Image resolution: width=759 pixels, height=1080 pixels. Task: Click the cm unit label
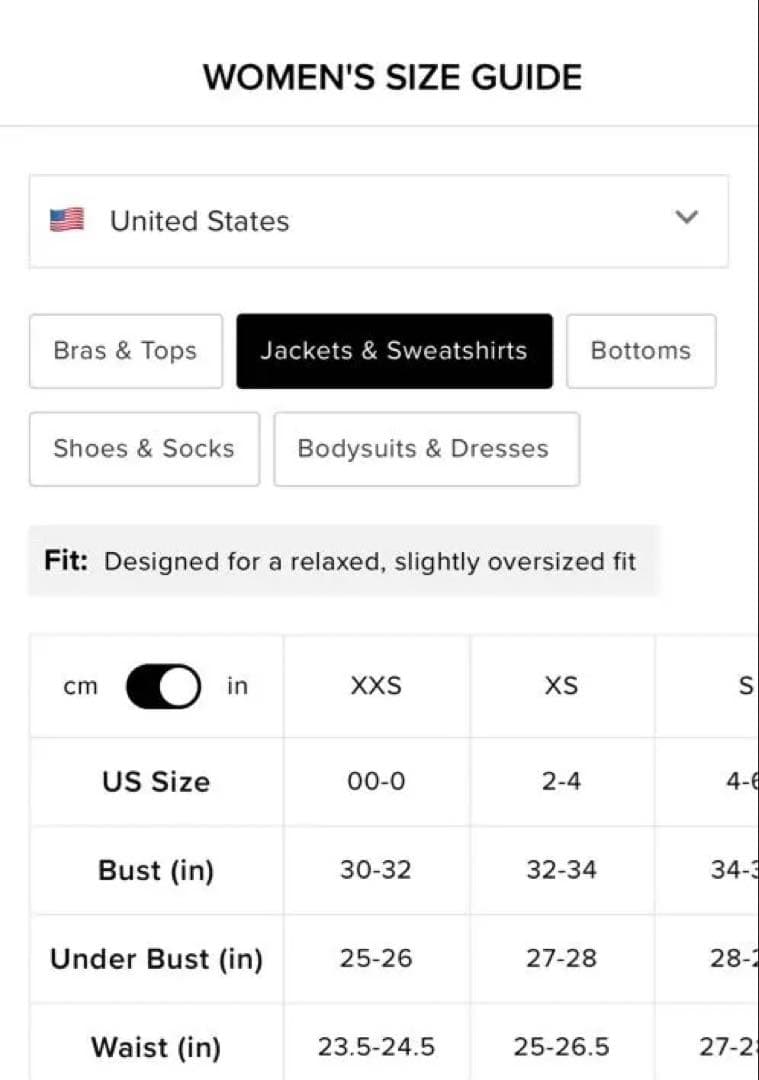81,687
